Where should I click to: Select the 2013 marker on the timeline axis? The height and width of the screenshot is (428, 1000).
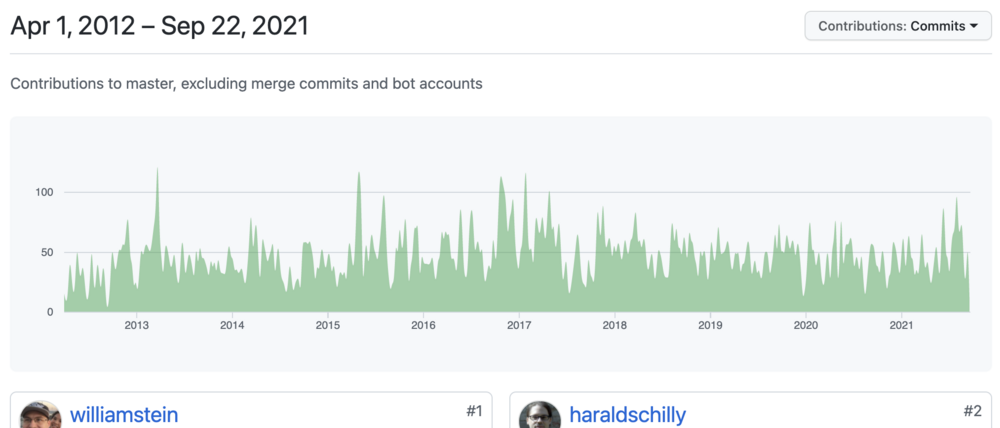[x=136, y=325]
